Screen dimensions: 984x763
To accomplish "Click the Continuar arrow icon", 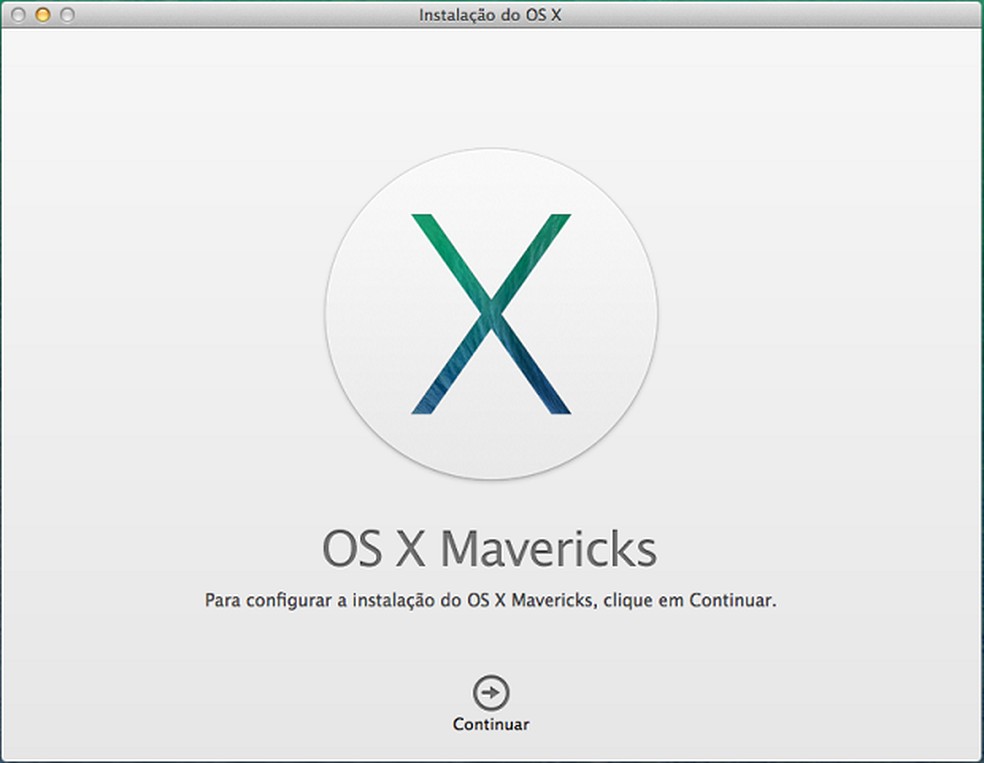I will (x=491, y=693).
